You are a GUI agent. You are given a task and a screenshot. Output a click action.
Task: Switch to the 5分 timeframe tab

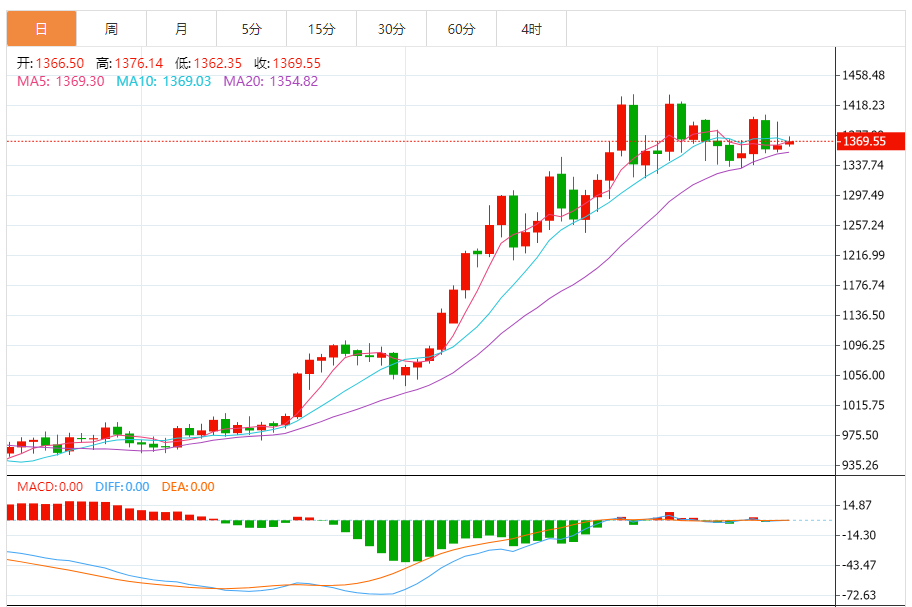(251, 29)
